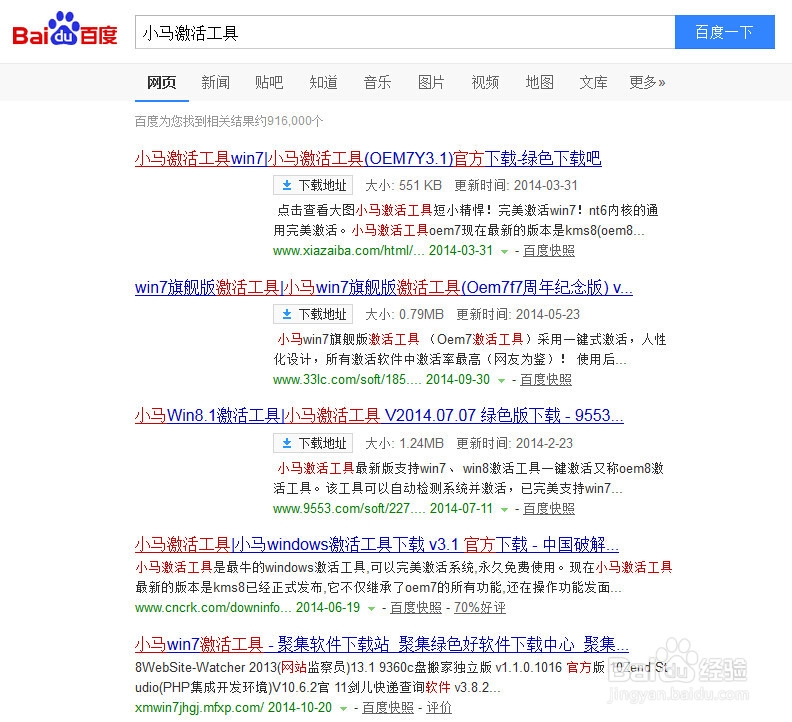Click 下载地址 button for 551 KB result
Viewport: 792px width, 722px height.
pos(313,185)
